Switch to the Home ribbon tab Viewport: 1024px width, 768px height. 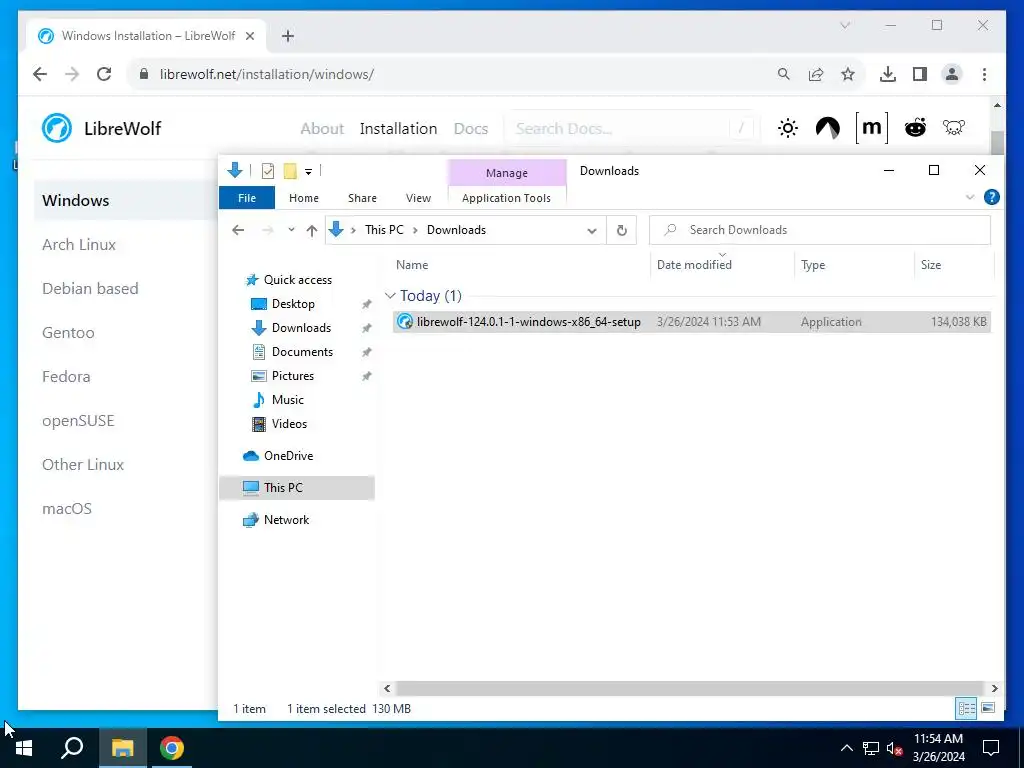click(x=304, y=198)
